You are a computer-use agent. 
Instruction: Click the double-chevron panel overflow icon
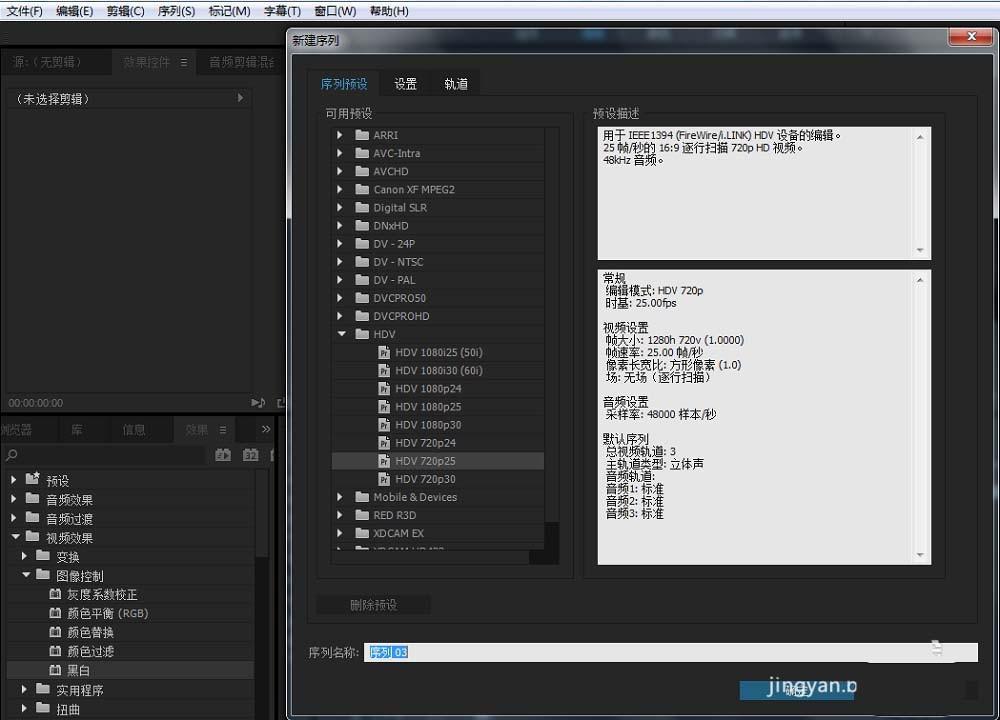coord(264,428)
